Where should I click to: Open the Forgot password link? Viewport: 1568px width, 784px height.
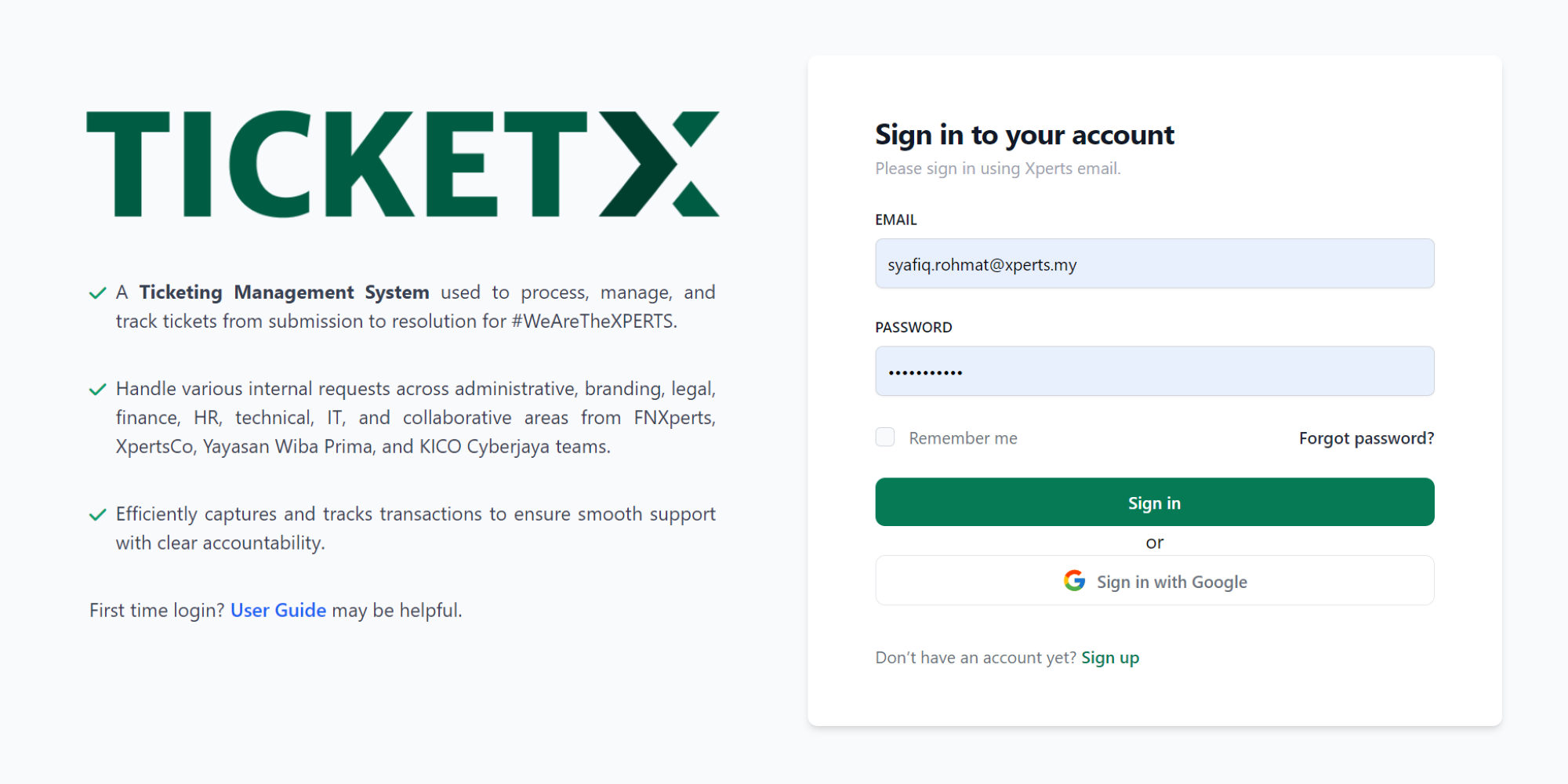[x=1366, y=438]
